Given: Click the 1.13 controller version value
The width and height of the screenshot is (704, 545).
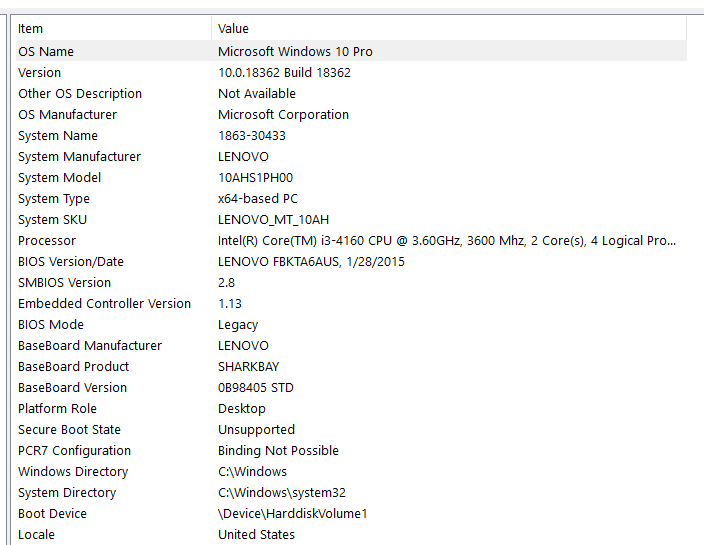Looking at the screenshot, I should [x=230, y=303].
